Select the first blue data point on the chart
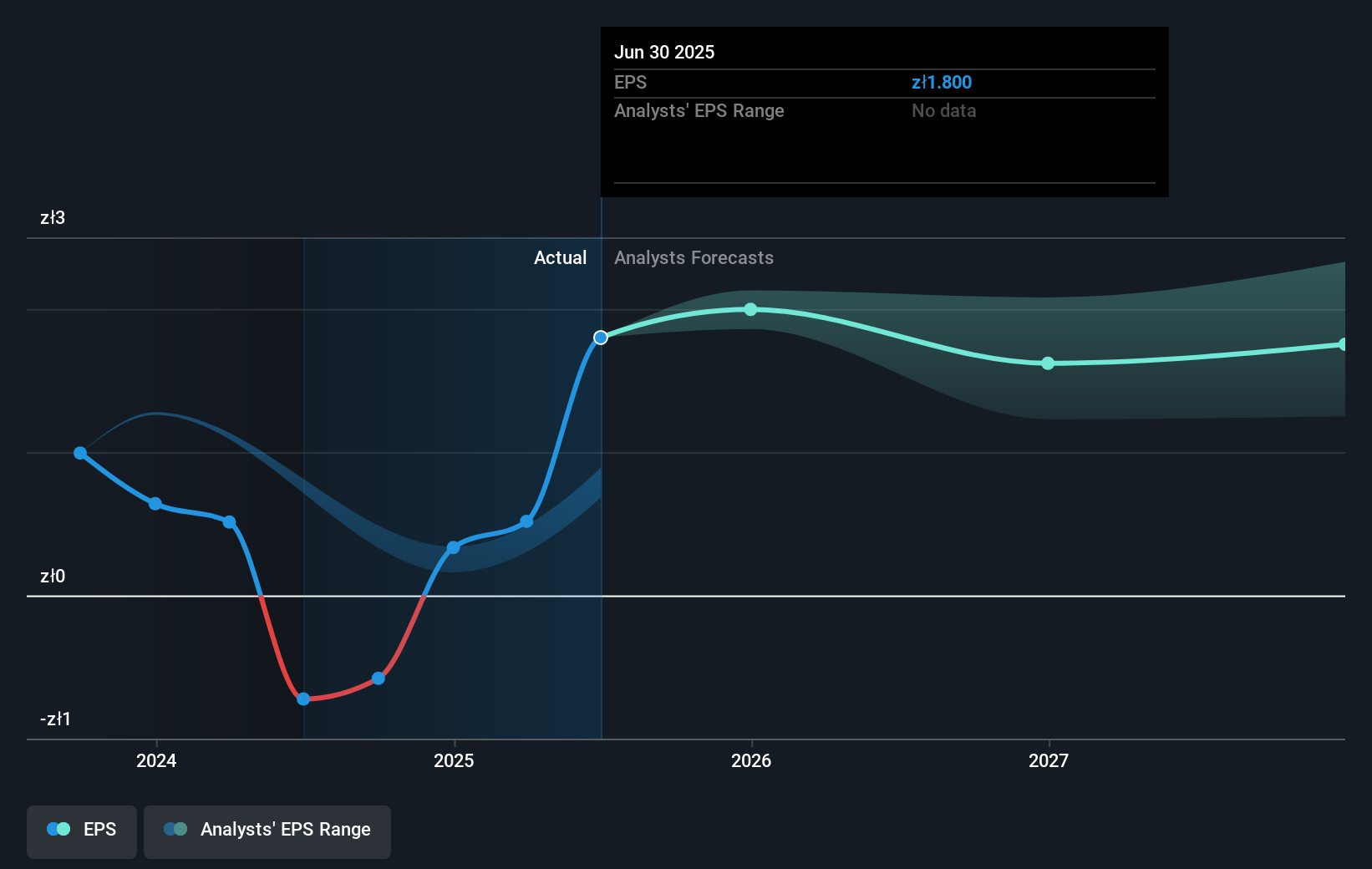 (80, 452)
